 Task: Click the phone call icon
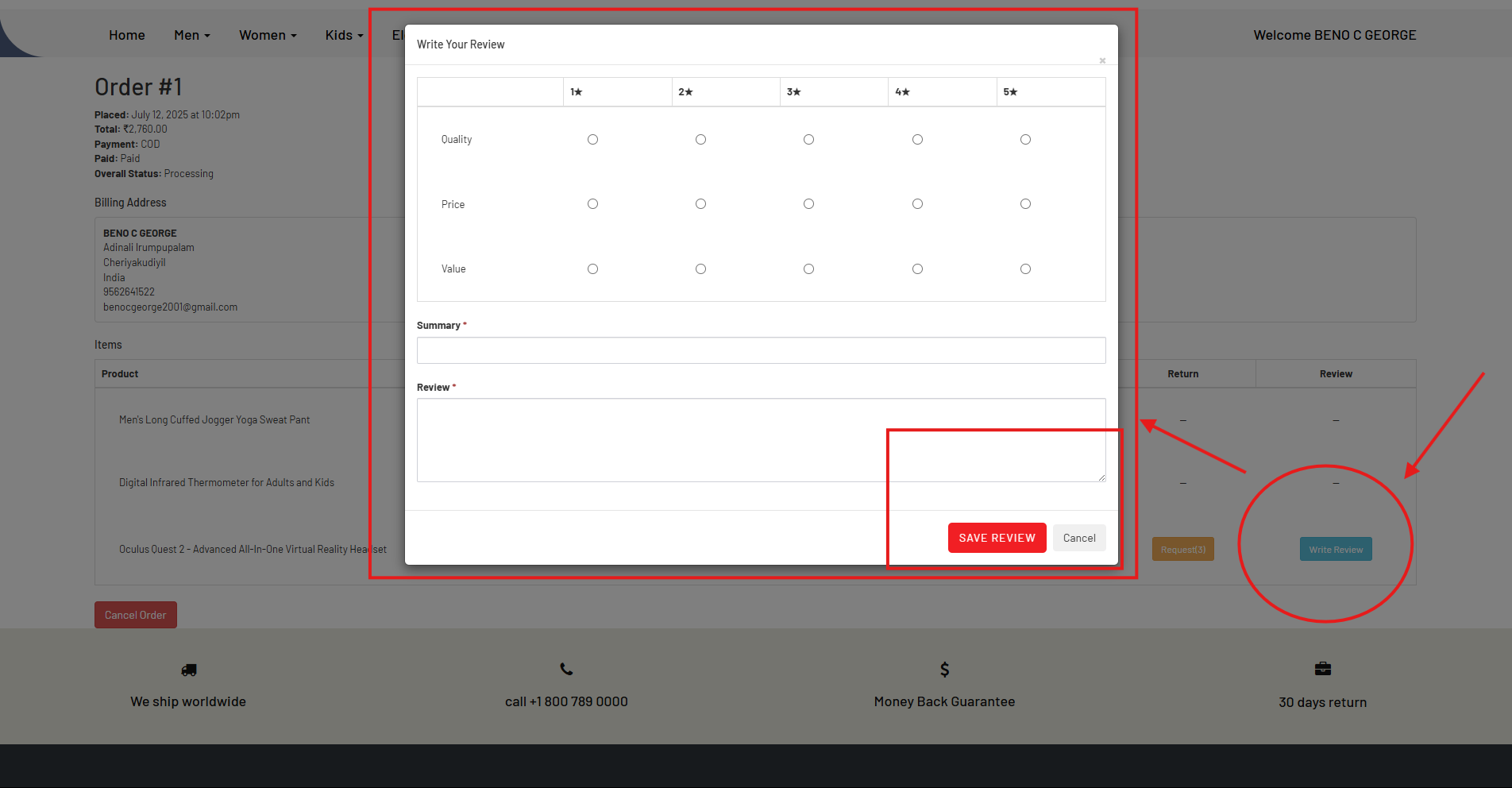(x=566, y=669)
